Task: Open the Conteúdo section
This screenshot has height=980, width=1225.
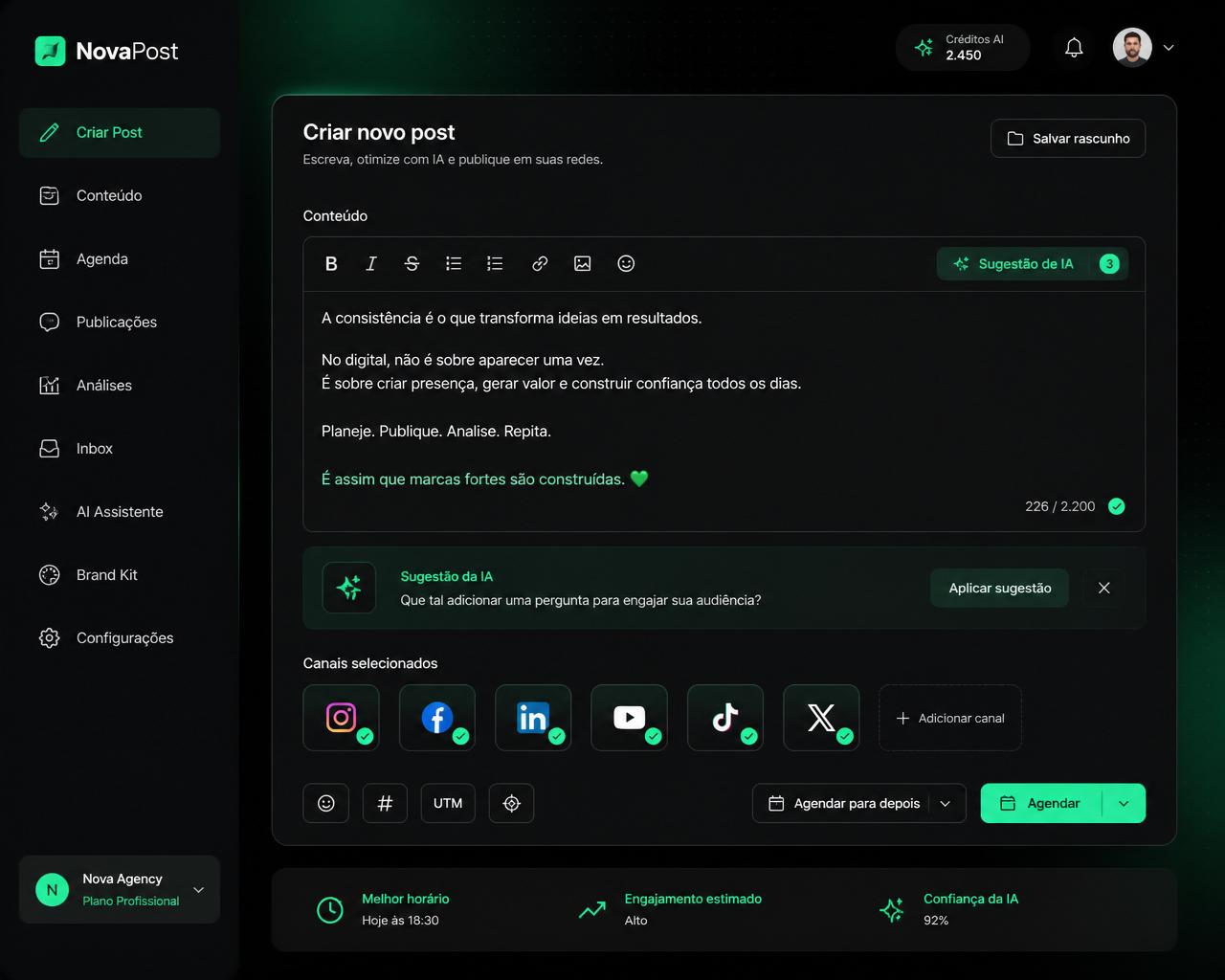Action: (120, 195)
